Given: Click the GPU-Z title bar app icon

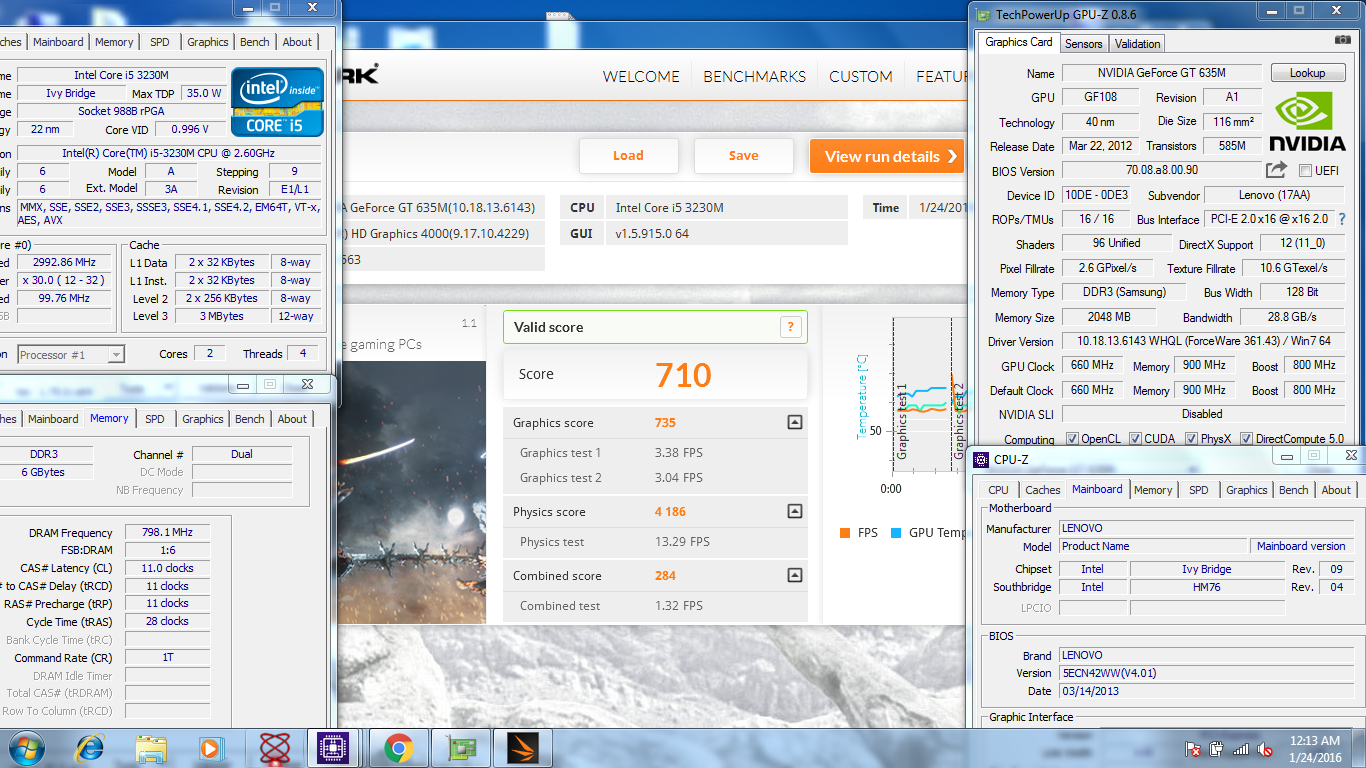Looking at the screenshot, I should pyautogui.click(x=984, y=15).
